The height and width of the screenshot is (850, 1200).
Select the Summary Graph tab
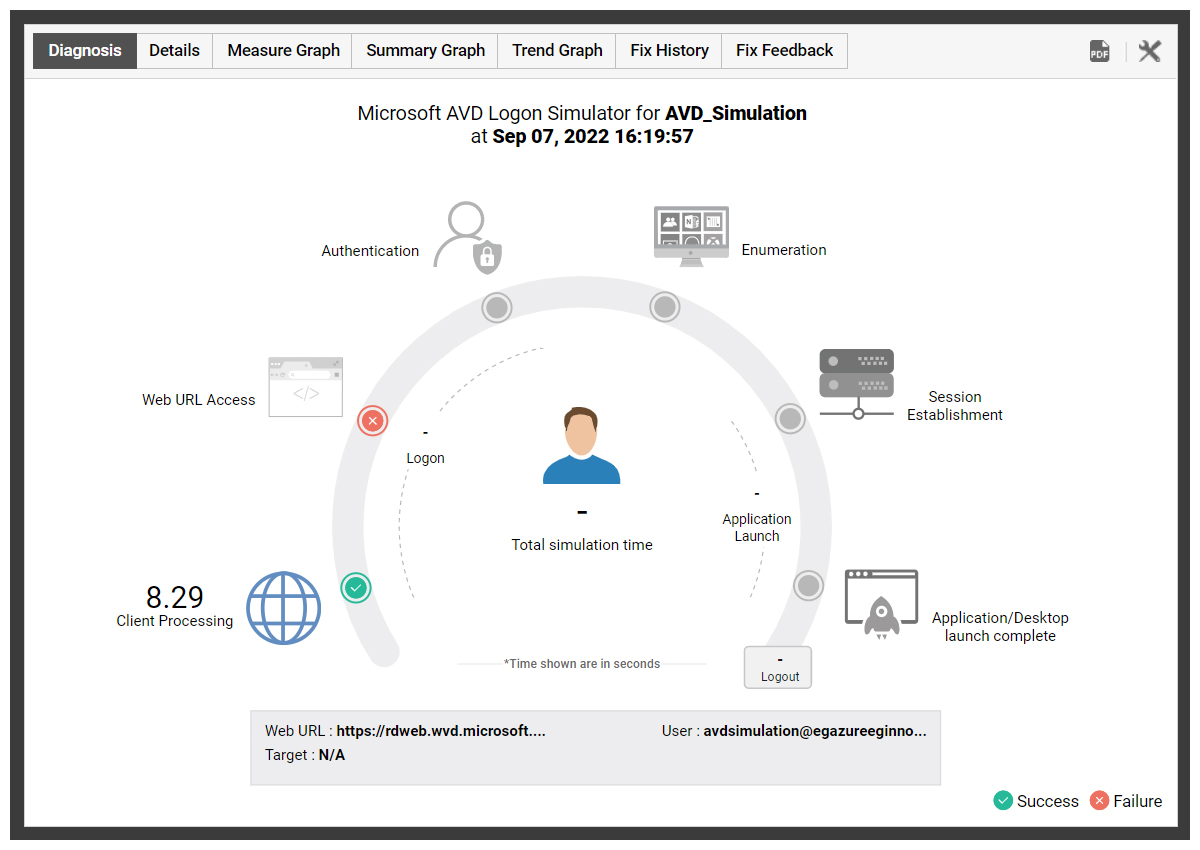coord(425,51)
